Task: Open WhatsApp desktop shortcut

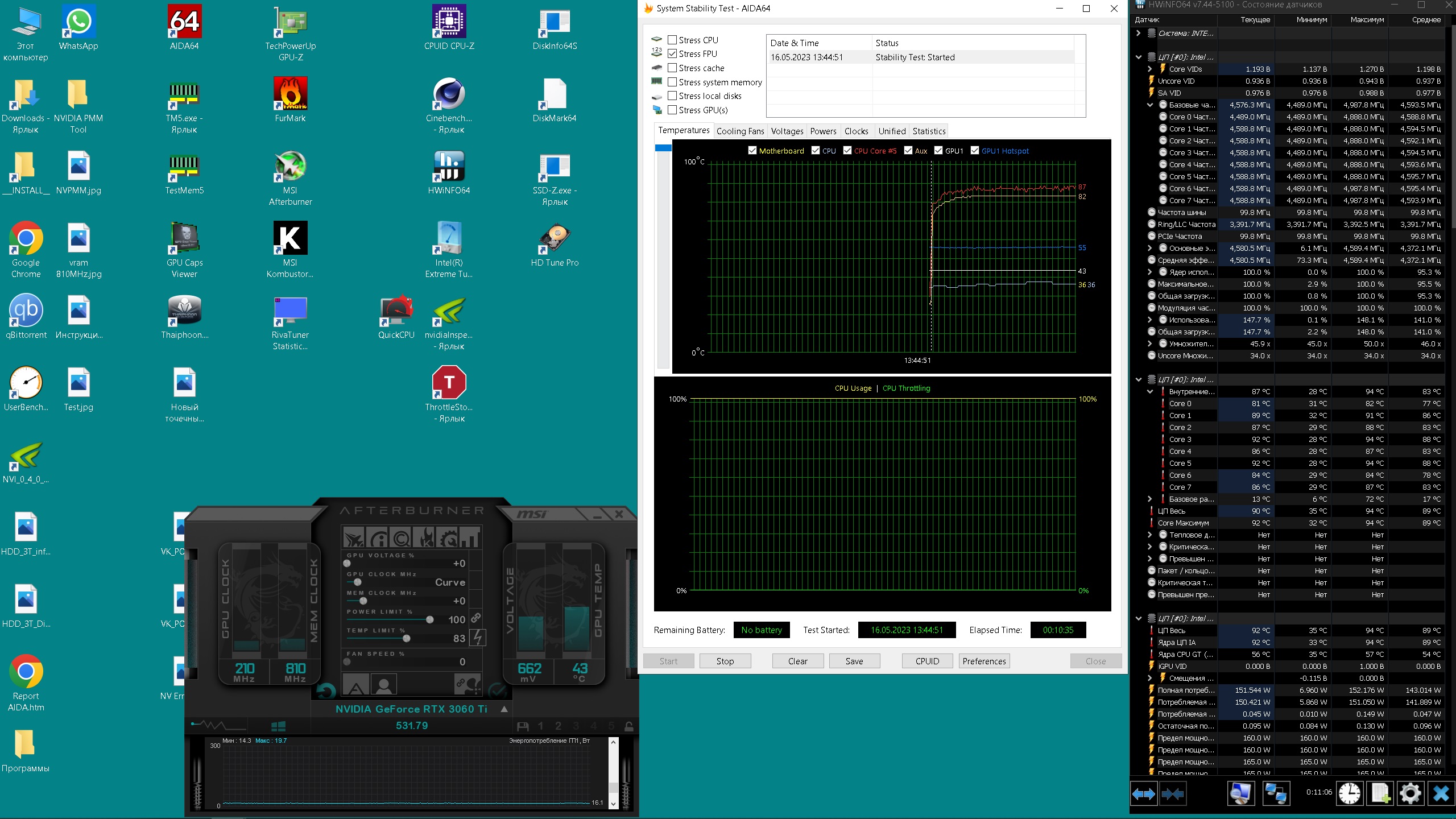Action: pos(78,27)
